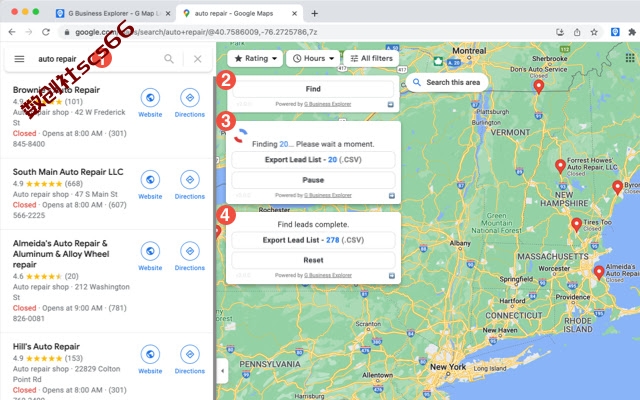Screen dimensions: 640x400
Task: Bookmark this page with star icon
Action: coord(594,32)
